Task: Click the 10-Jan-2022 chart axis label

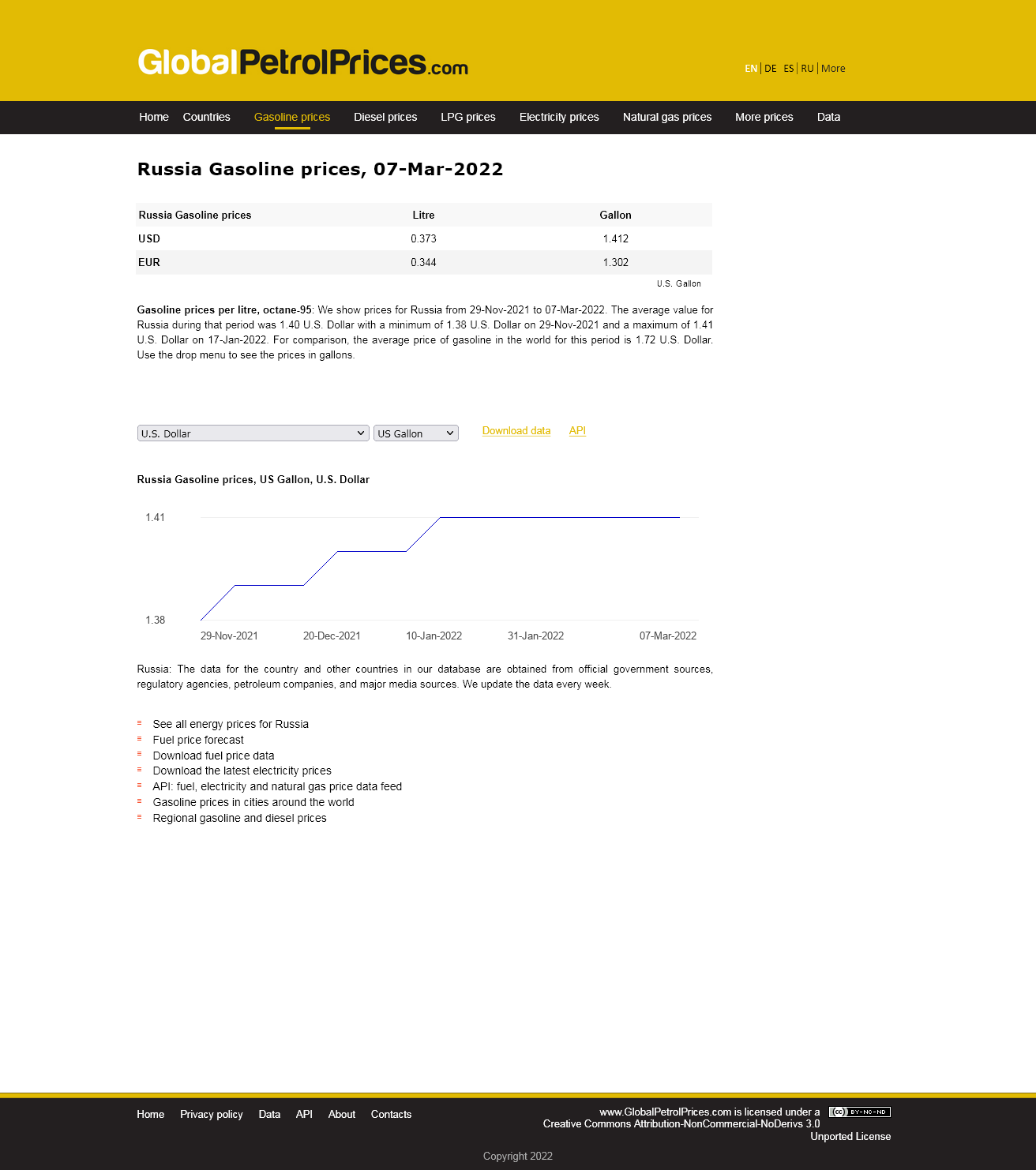Action: (434, 636)
